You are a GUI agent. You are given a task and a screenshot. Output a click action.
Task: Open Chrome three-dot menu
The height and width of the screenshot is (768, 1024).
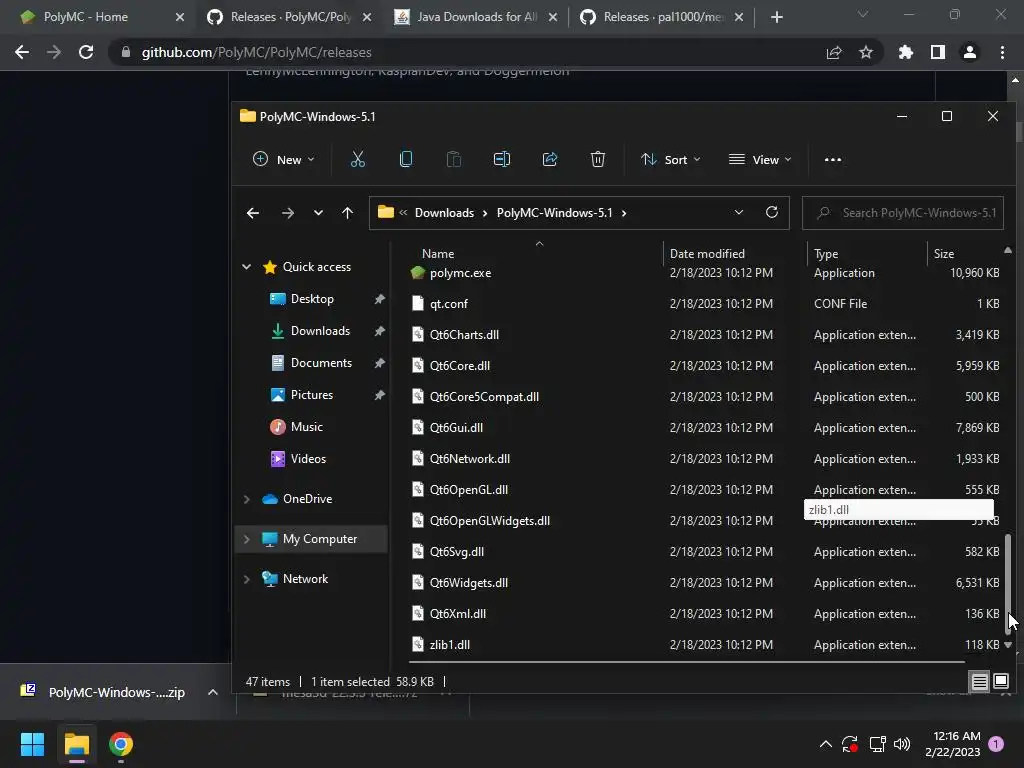(x=1002, y=52)
